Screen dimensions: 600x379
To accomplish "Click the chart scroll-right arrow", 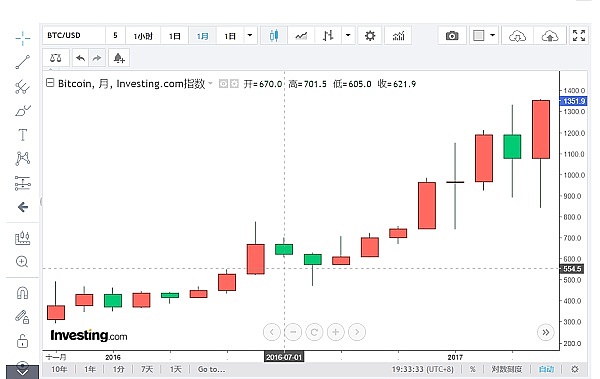I will click(357, 332).
